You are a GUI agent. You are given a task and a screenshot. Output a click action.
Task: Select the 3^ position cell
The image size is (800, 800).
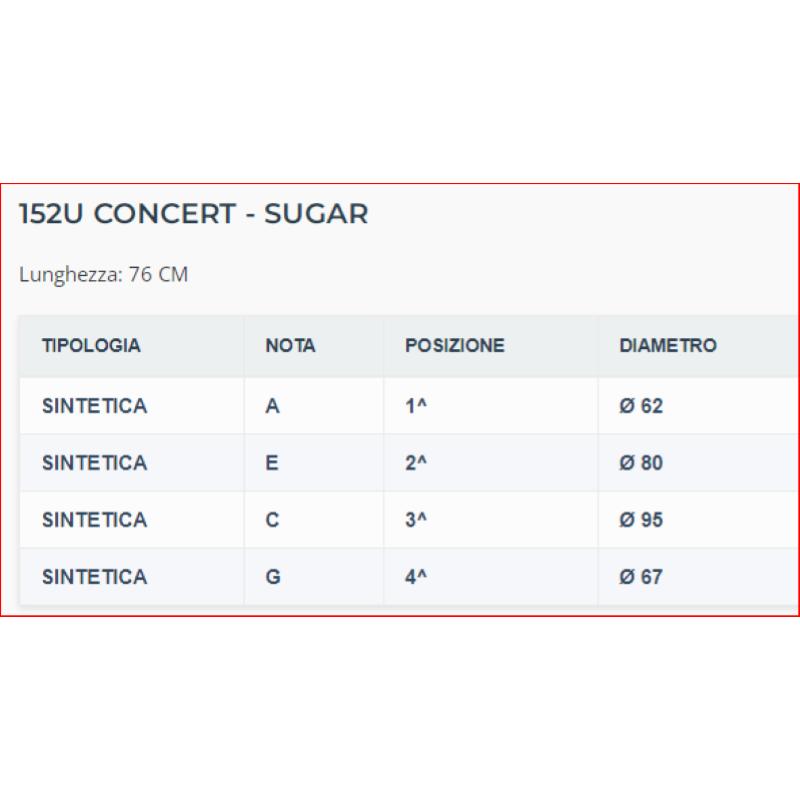416,520
